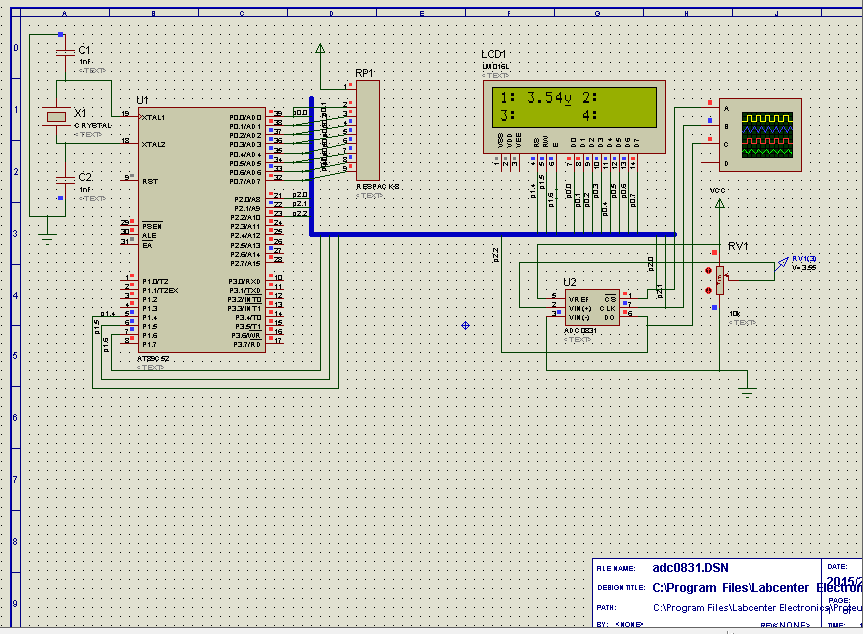Select the LCD1 reference label
The height and width of the screenshot is (634, 863).
[x=493, y=54]
